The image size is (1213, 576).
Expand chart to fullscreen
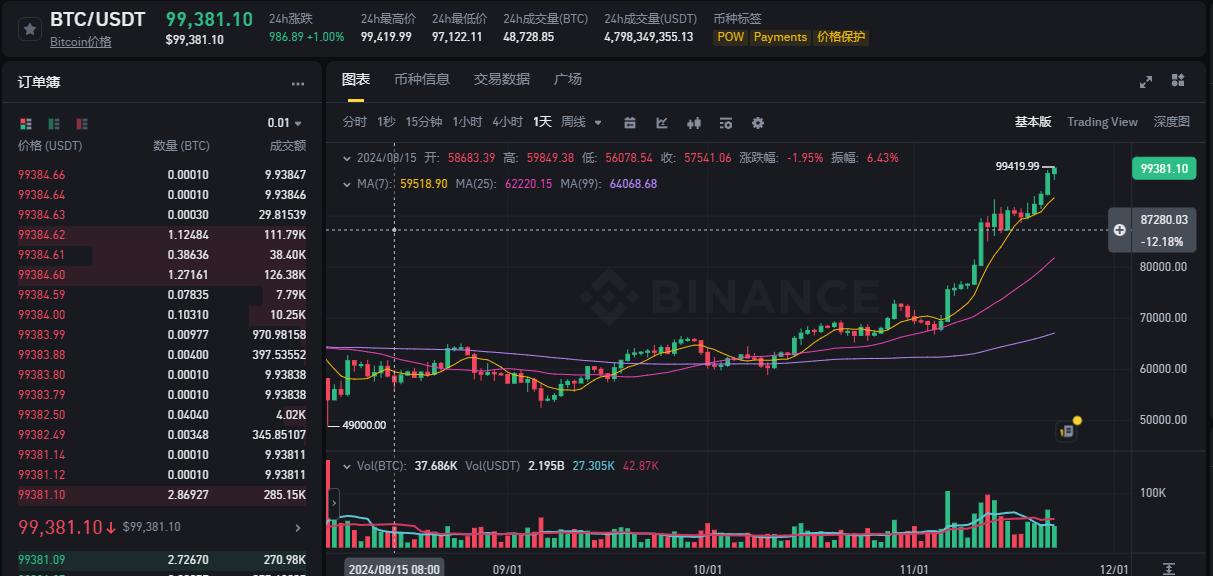[x=1146, y=81]
